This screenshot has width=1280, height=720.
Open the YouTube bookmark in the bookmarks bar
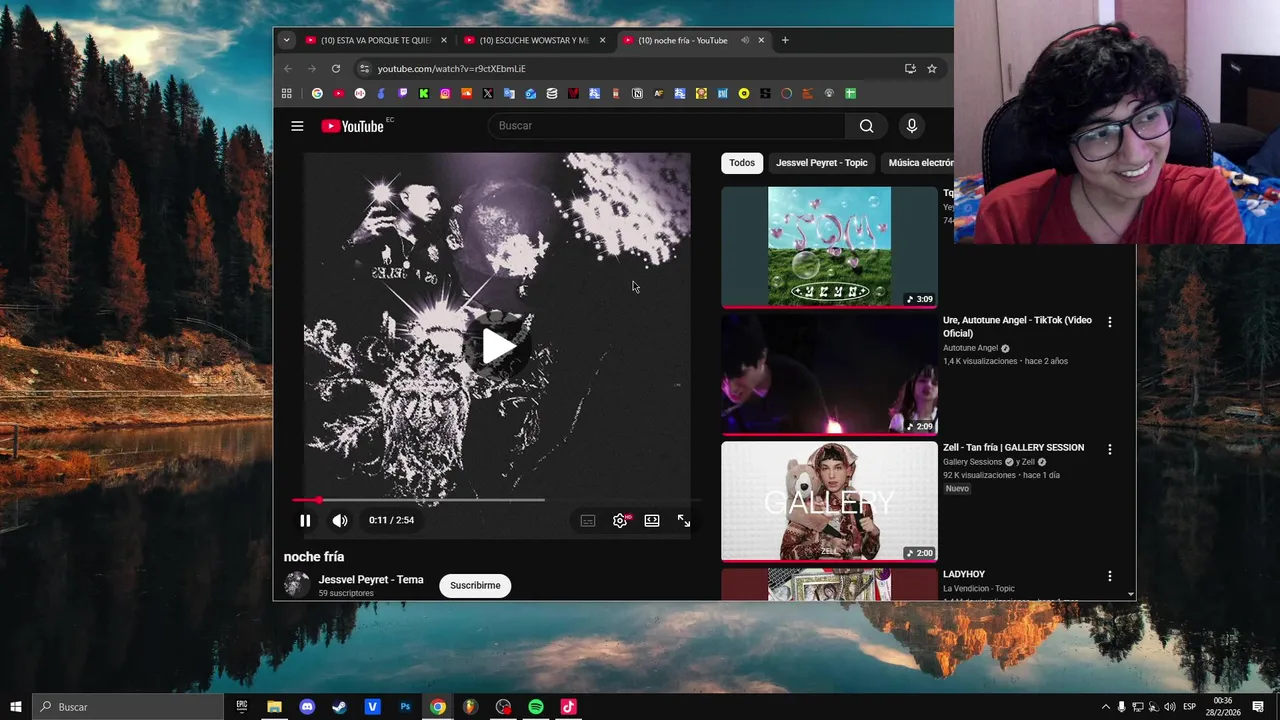[339, 93]
